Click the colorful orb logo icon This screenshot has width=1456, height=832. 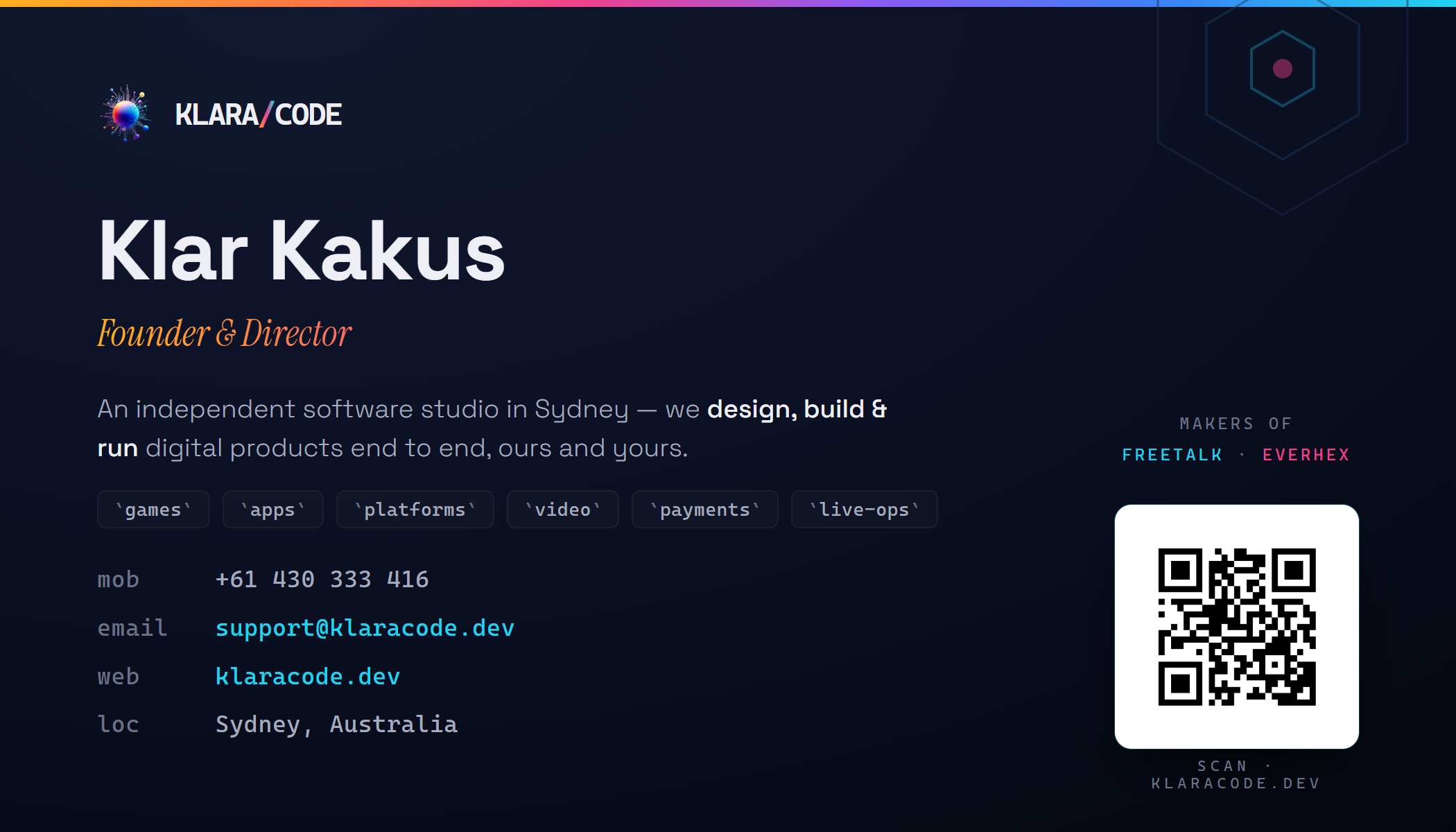point(125,114)
